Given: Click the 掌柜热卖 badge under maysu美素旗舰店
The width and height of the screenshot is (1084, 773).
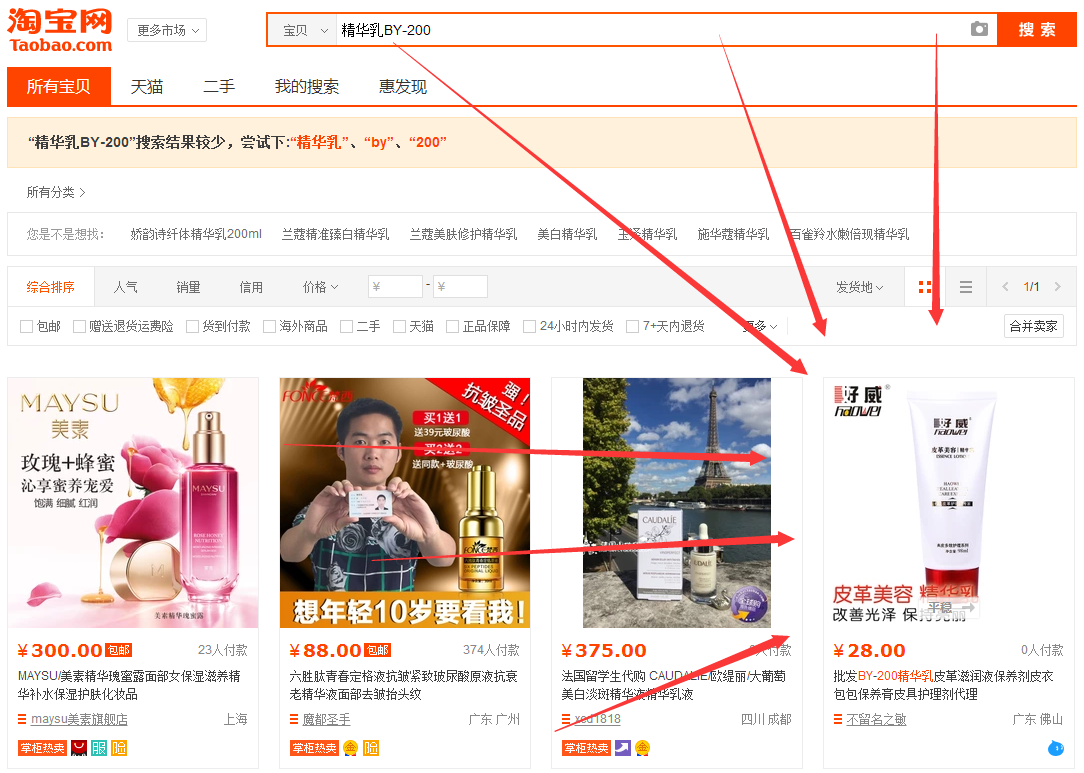Looking at the screenshot, I should point(42,748).
